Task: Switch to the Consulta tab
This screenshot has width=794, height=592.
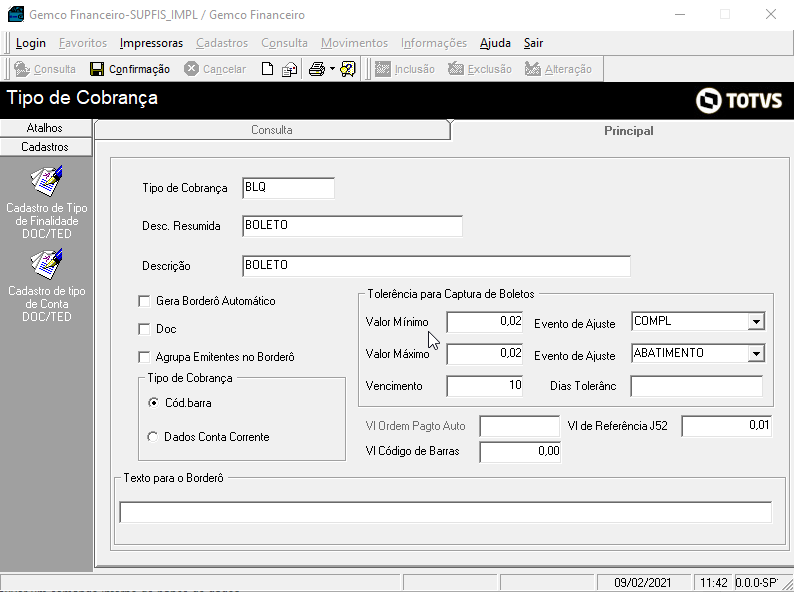Action: point(272,130)
